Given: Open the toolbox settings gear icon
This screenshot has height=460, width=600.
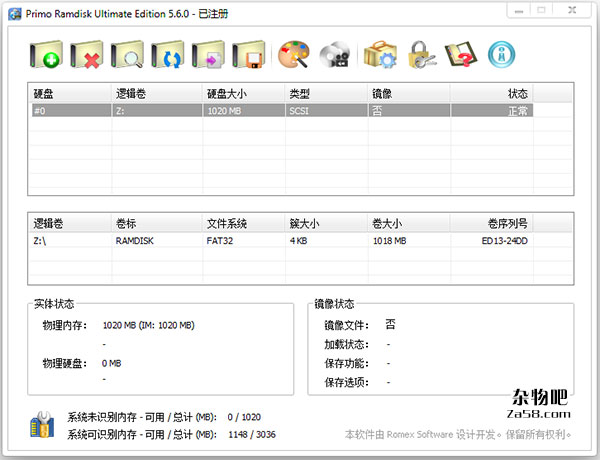Looking at the screenshot, I should pos(380,55).
